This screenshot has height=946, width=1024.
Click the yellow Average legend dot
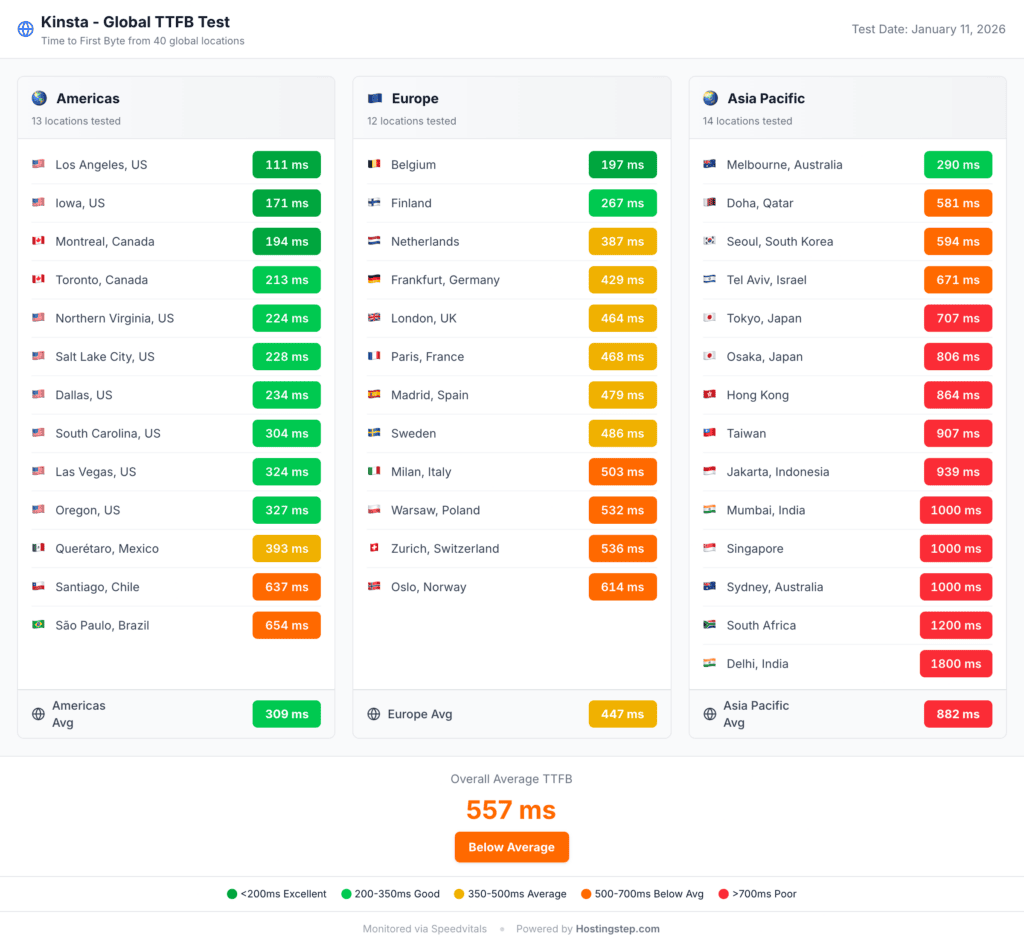[x=459, y=894]
